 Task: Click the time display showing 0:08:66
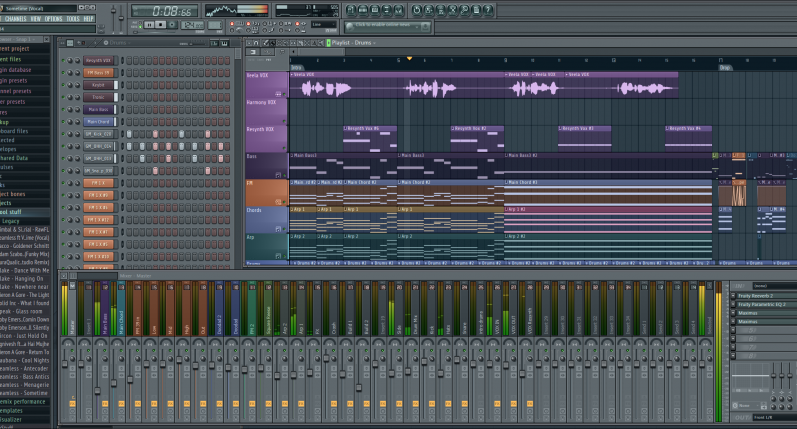tap(164, 11)
